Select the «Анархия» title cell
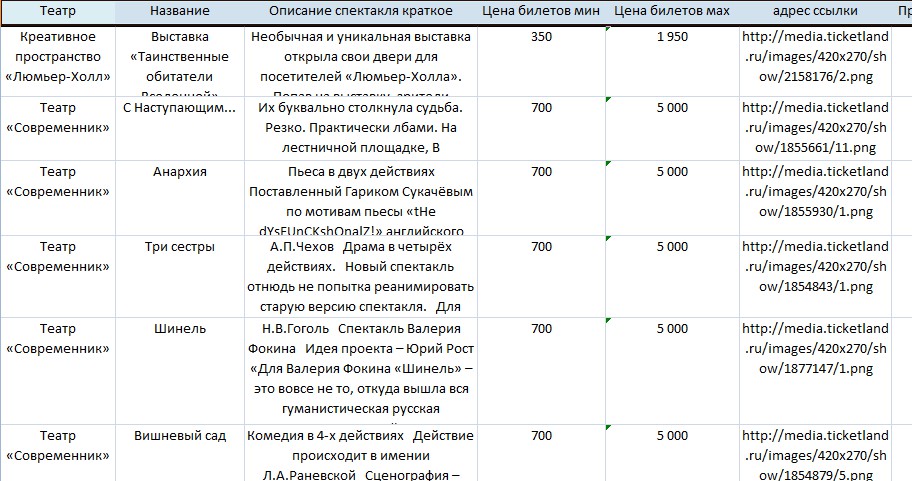The image size is (912, 481). pos(180,198)
